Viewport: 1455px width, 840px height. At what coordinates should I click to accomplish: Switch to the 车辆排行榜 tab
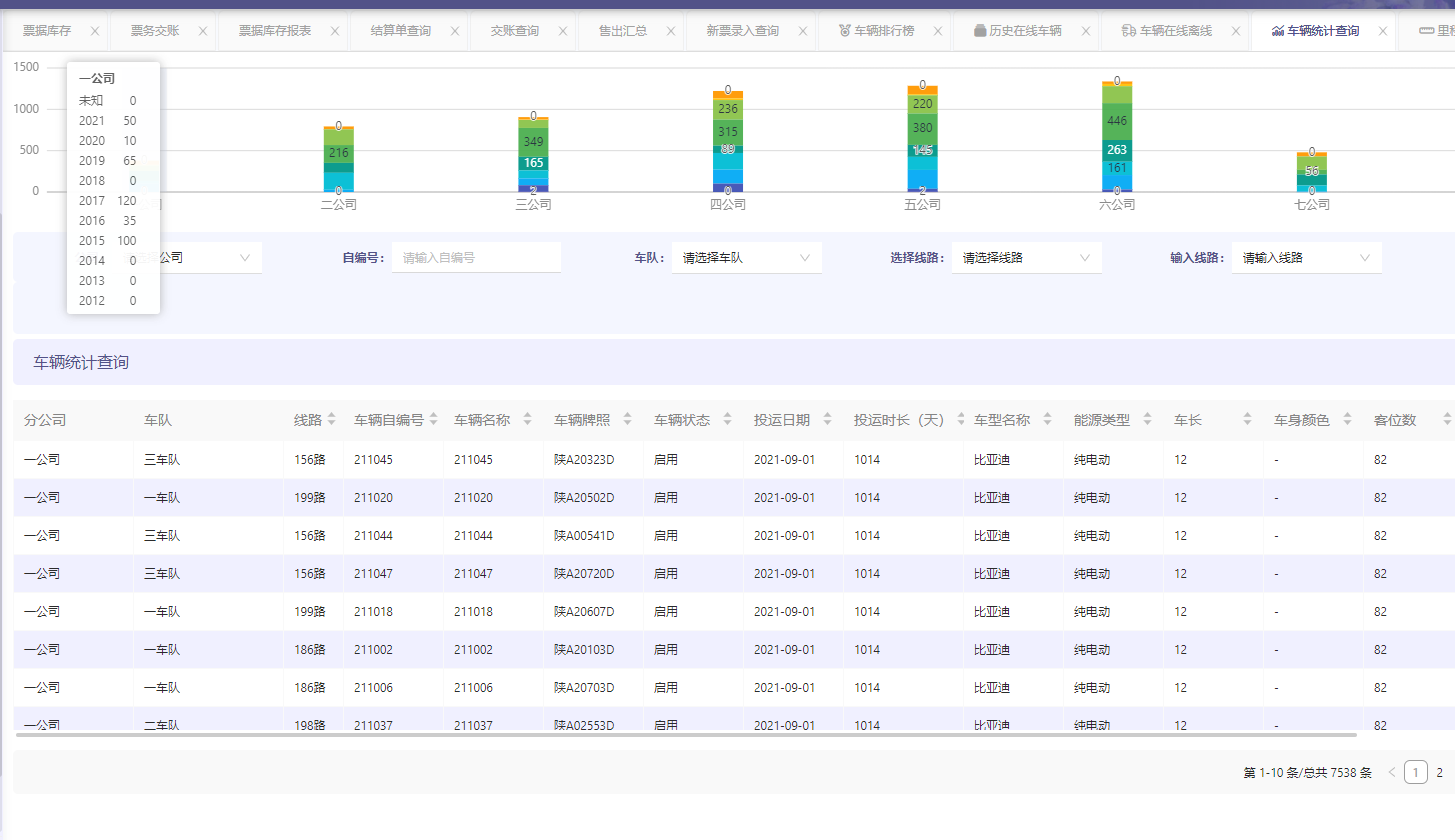[876, 31]
